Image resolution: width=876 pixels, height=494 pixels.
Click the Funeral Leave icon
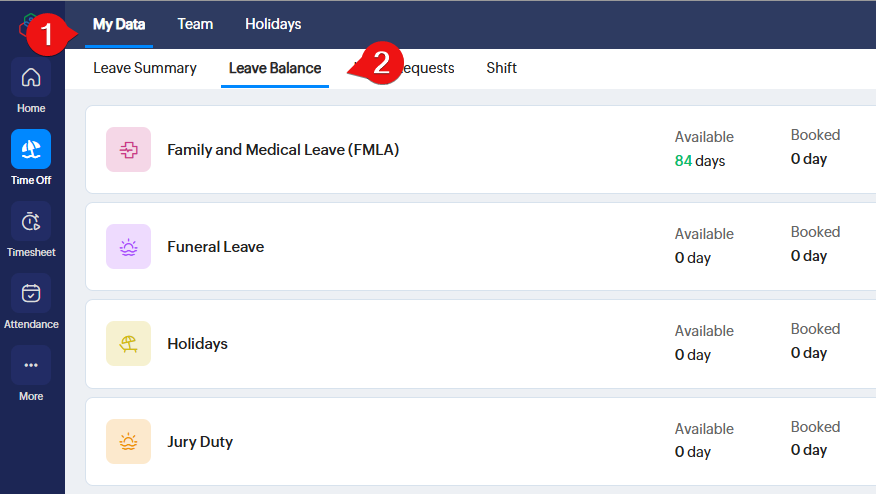[128, 247]
